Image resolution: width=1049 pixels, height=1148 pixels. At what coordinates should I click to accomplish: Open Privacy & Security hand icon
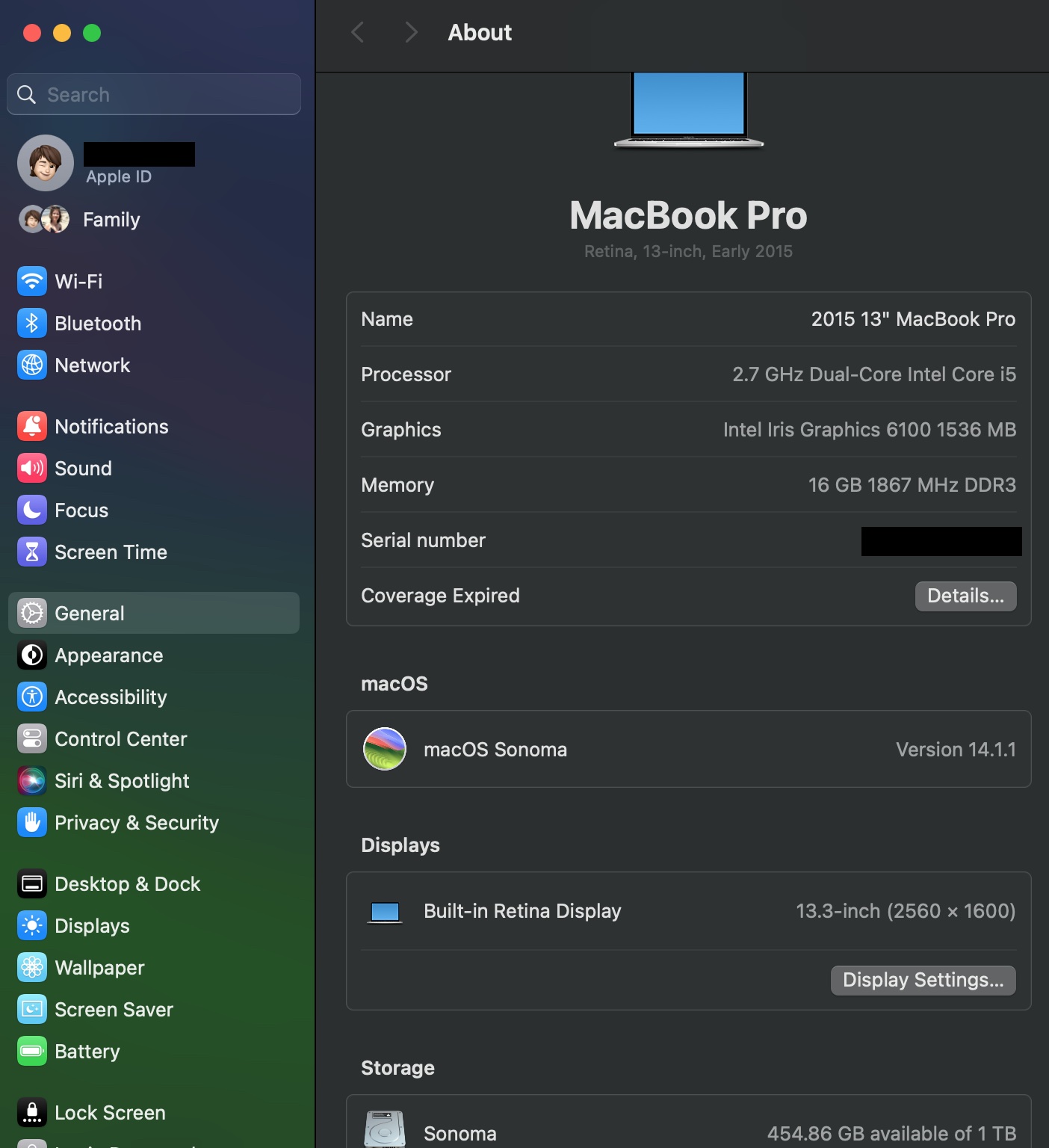[x=32, y=823]
